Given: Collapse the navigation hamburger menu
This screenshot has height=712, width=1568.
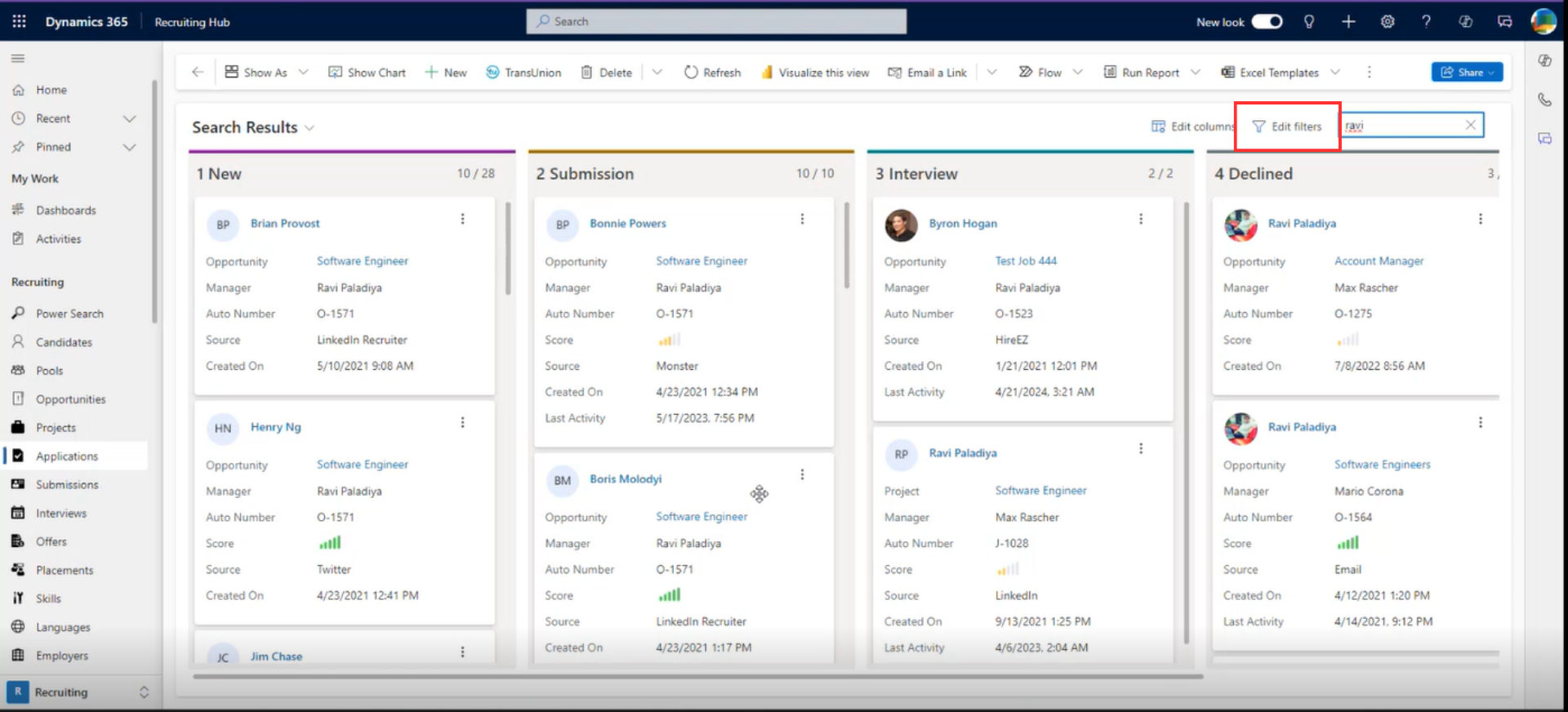Looking at the screenshot, I should pos(18,58).
